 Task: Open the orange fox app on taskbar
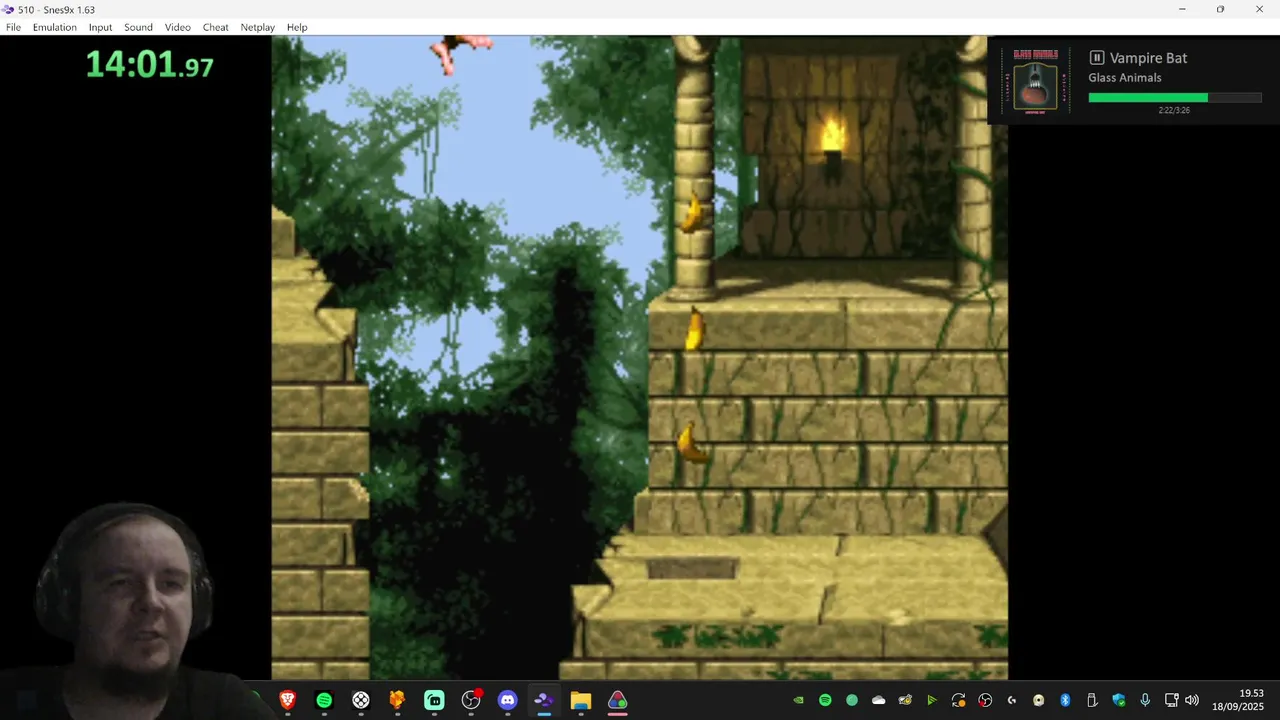click(397, 701)
